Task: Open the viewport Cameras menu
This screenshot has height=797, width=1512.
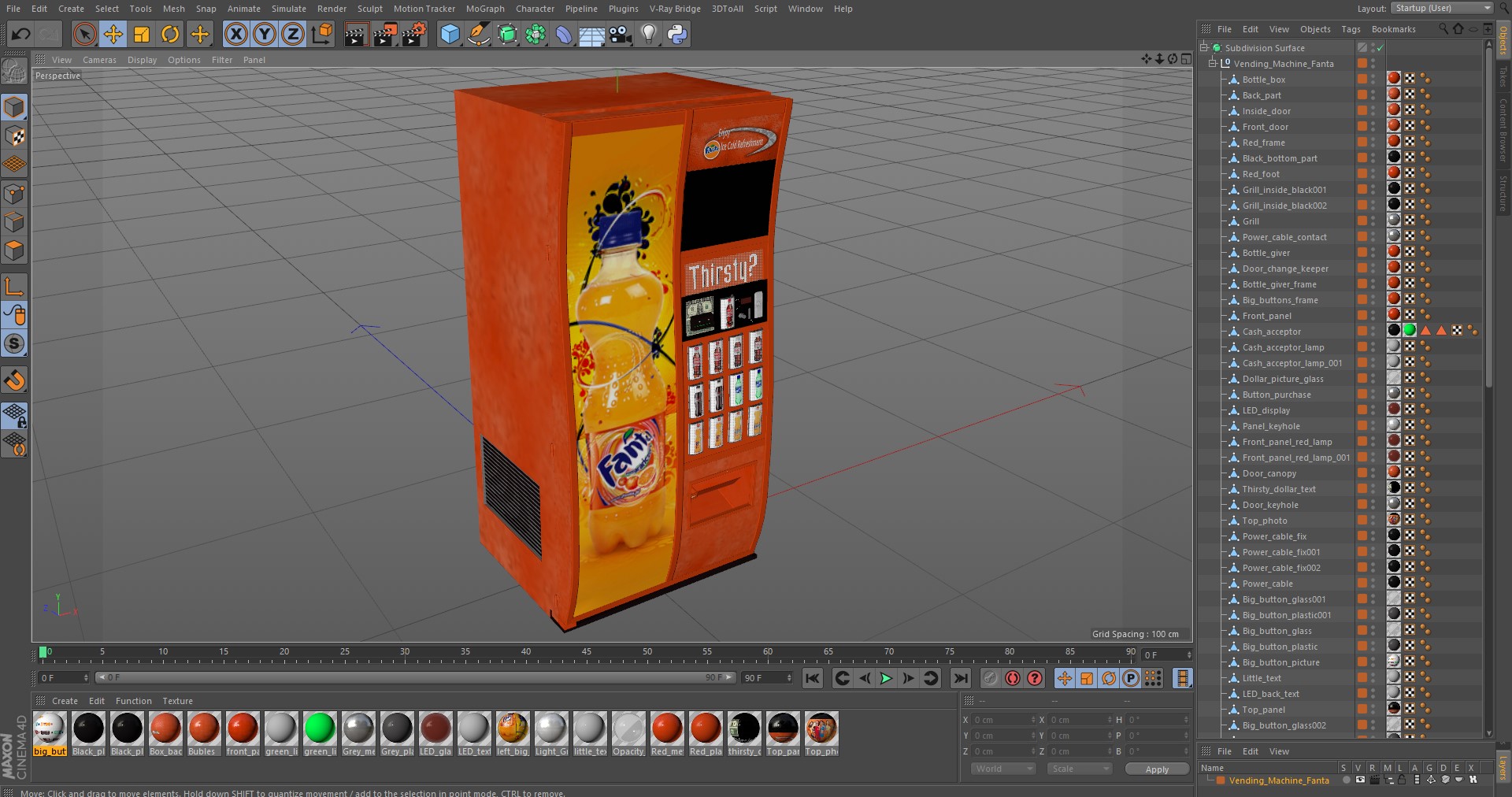Action: click(x=99, y=60)
